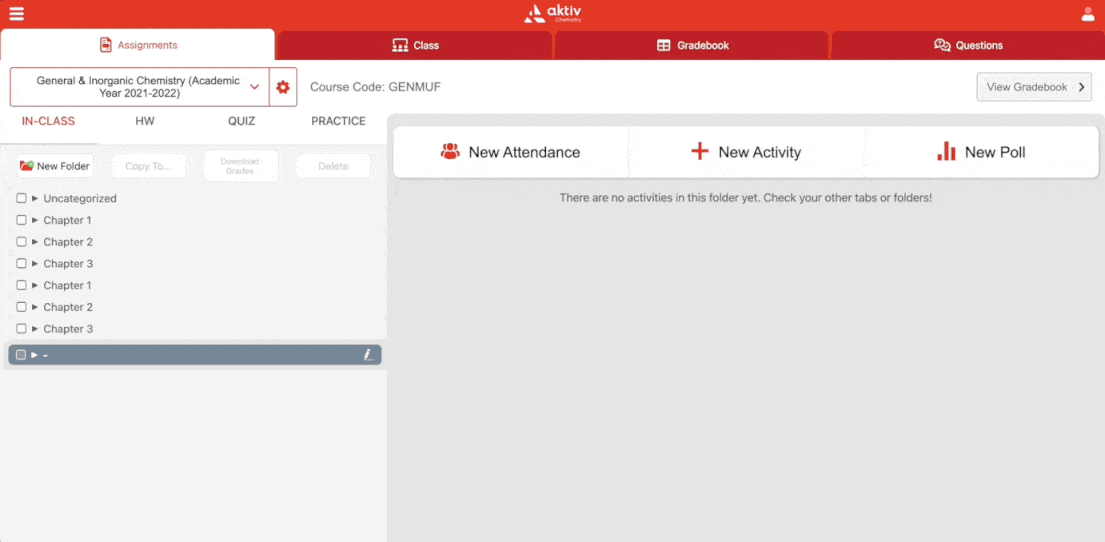Select the last Chapter 3 folder

point(68,329)
